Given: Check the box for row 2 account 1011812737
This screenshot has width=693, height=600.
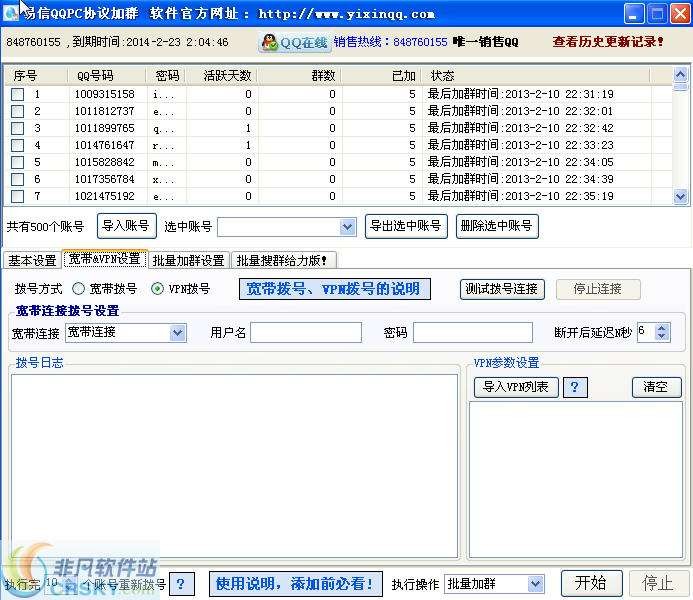Looking at the screenshot, I should [17, 111].
